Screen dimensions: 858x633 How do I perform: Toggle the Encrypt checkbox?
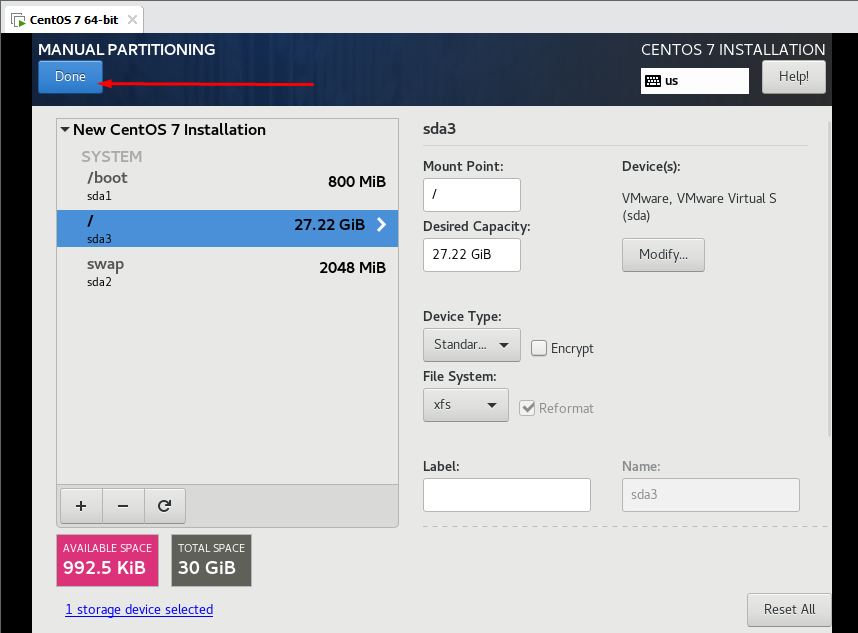coord(539,348)
